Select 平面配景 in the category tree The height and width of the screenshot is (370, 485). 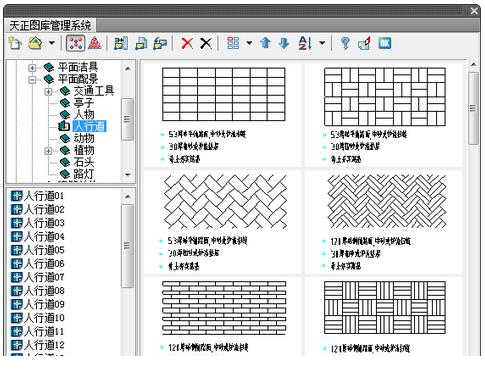[78, 79]
